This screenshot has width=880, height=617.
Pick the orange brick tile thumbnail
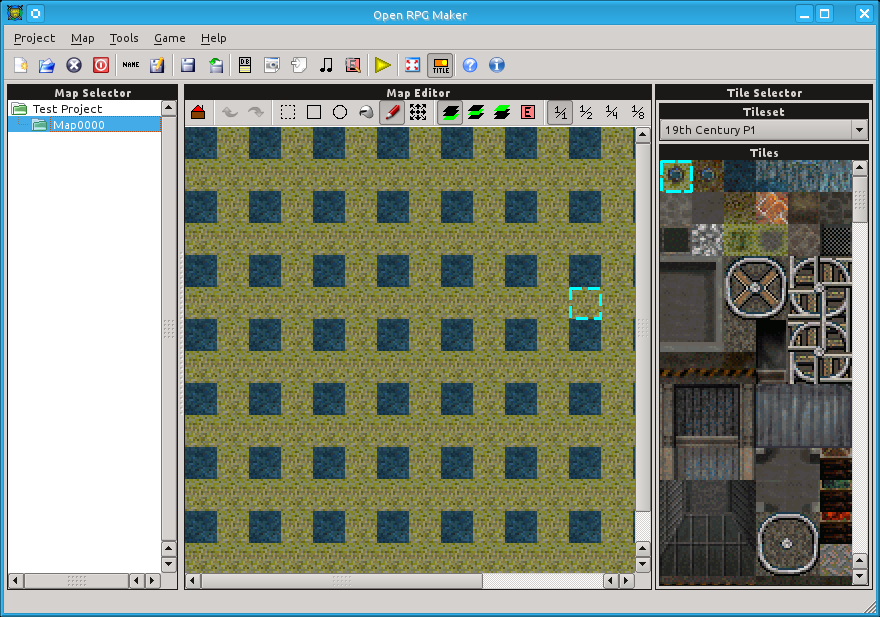[x=772, y=208]
